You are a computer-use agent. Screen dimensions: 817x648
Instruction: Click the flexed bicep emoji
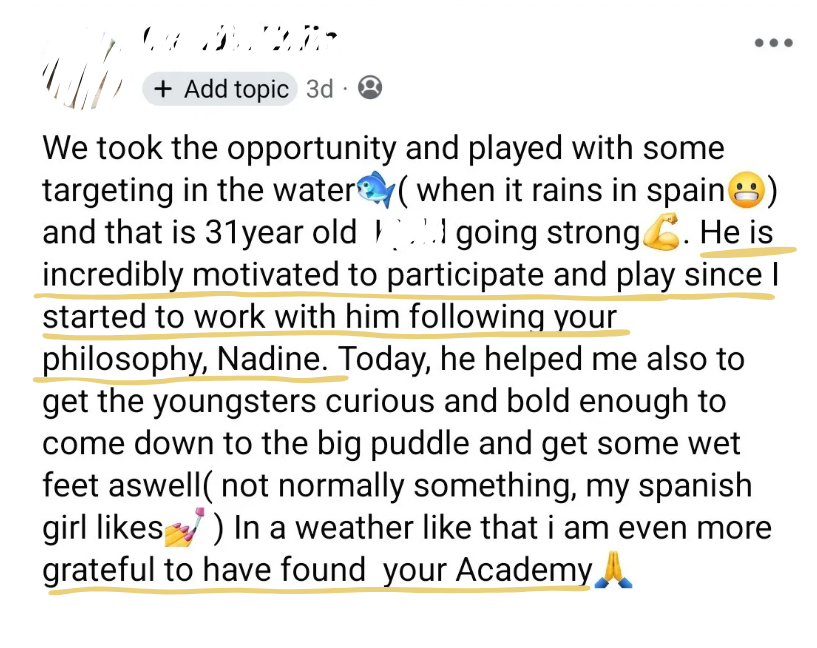tap(661, 233)
